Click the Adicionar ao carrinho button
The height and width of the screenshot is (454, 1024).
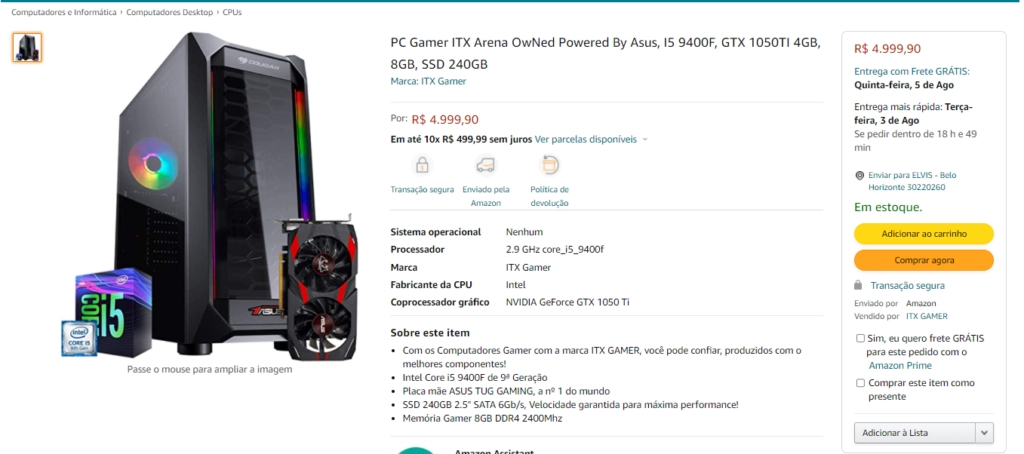(924, 233)
